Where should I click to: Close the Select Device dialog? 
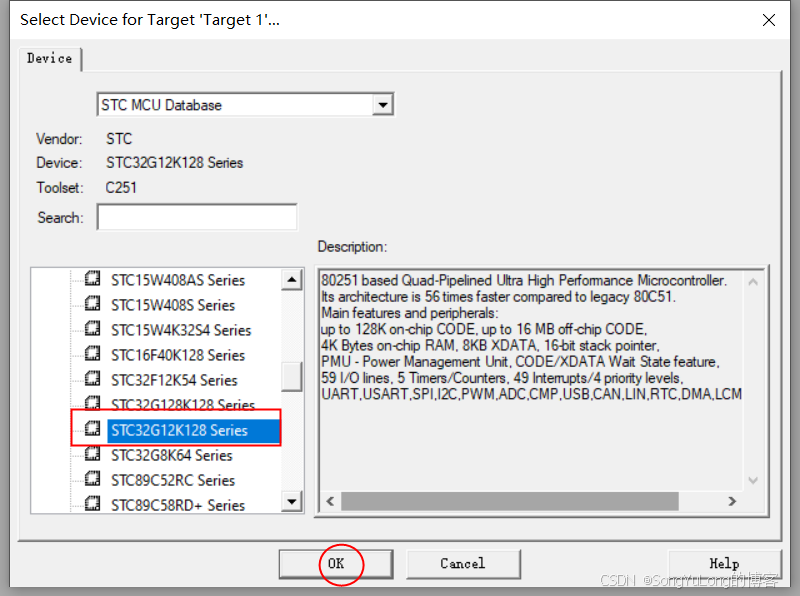[x=769, y=20]
